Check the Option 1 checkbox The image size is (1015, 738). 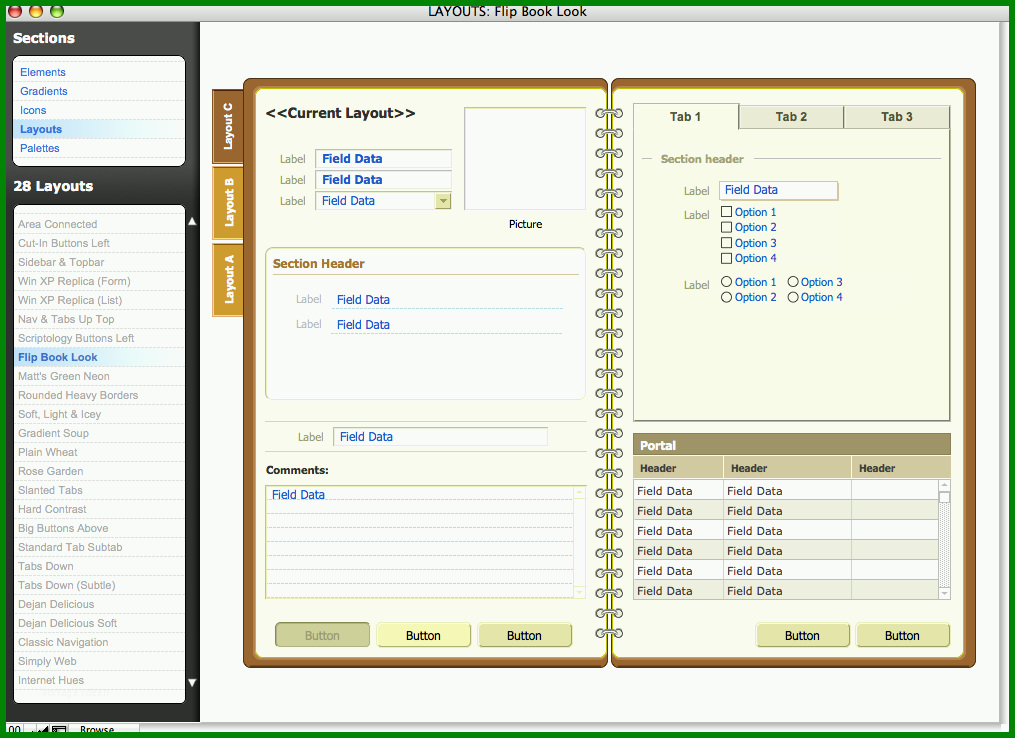726,212
